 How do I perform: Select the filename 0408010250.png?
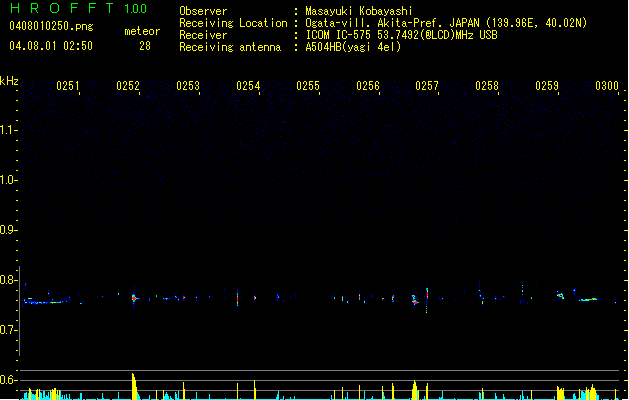pos(51,27)
